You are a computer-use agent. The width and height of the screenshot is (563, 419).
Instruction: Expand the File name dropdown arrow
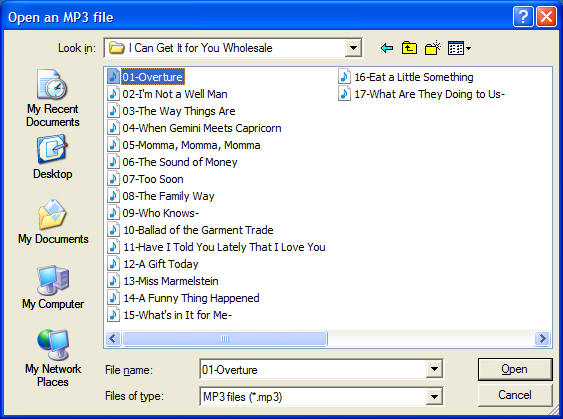[x=434, y=369]
